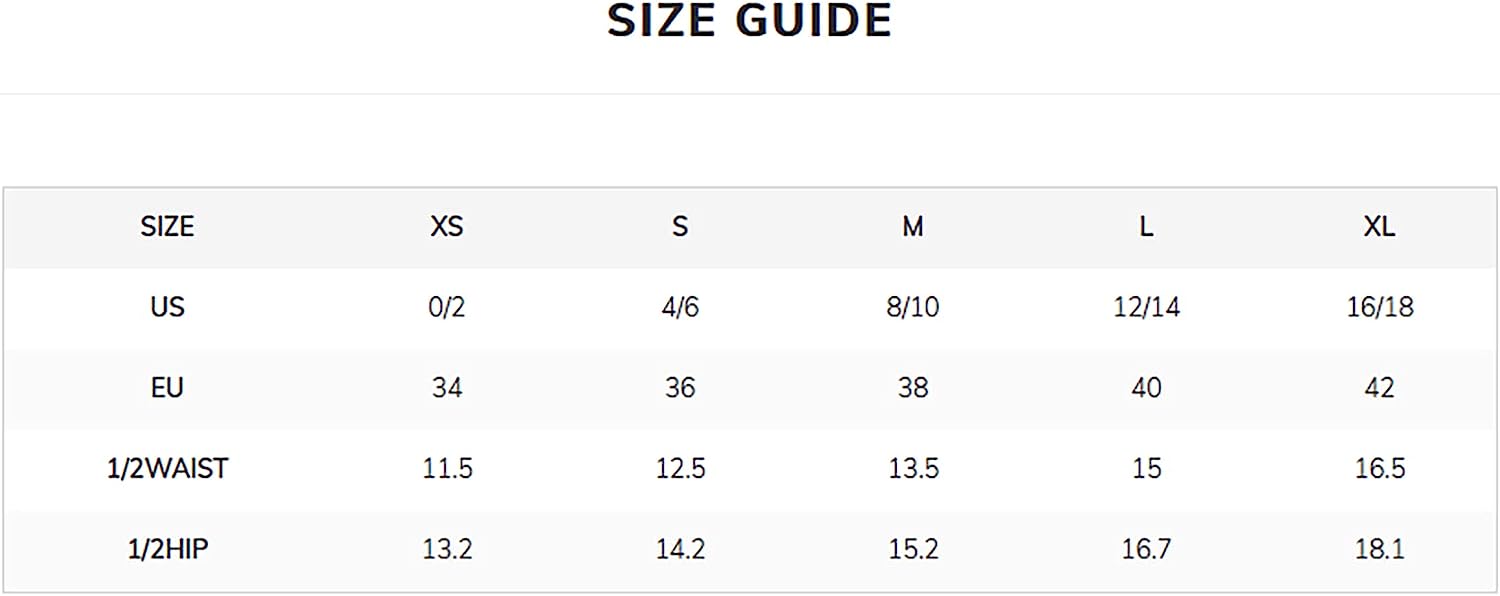Click the US row label

pyautogui.click(x=167, y=306)
